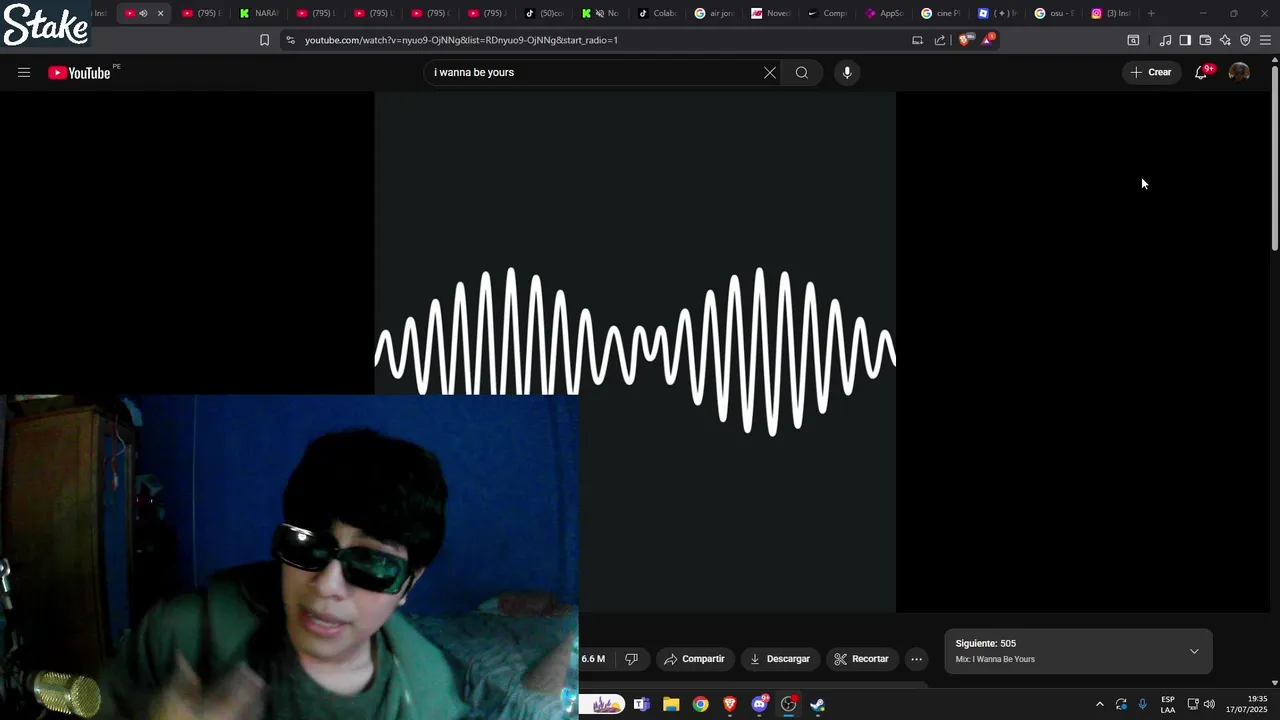Switch to the 'cine Pl' Google tab
This screenshot has height=720, width=1280.
(x=942, y=13)
